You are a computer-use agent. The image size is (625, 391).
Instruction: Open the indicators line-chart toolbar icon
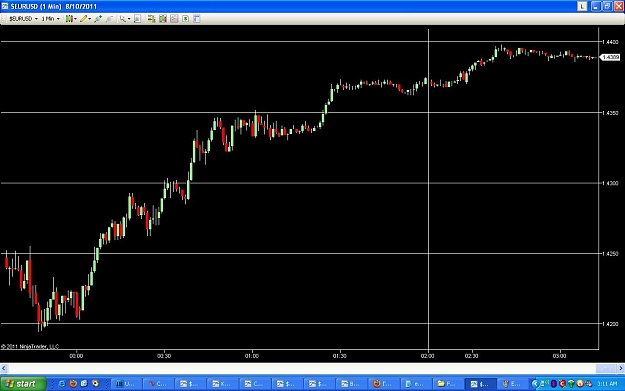(174, 19)
